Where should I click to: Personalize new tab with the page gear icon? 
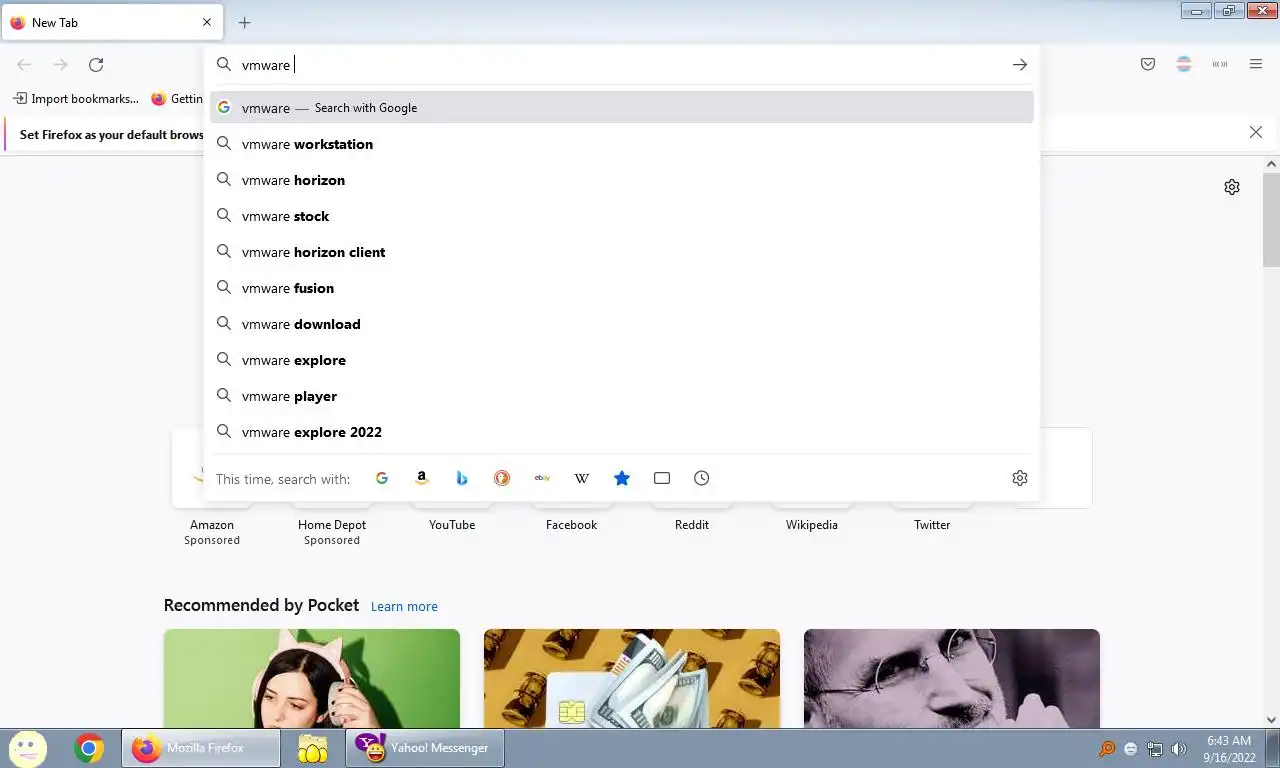1232,187
